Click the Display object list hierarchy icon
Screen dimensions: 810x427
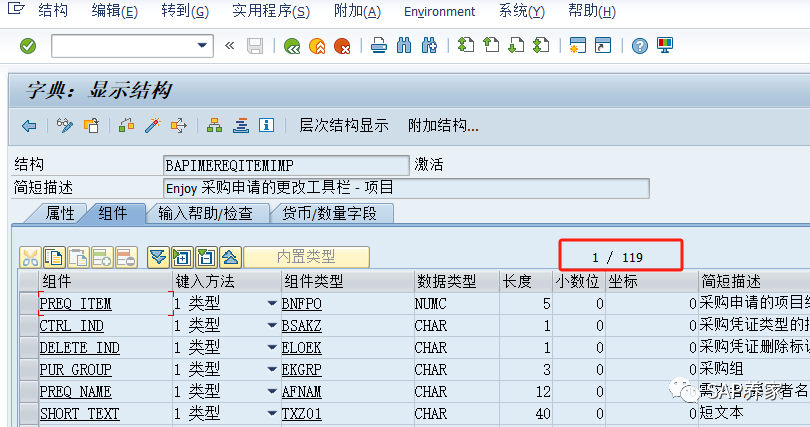[215, 125]
